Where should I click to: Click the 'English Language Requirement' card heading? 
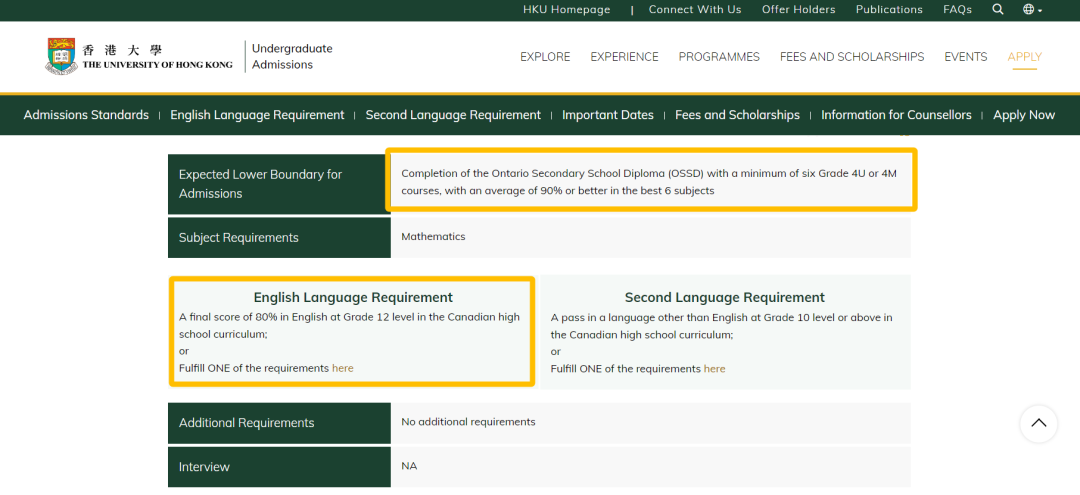(353, 297)
